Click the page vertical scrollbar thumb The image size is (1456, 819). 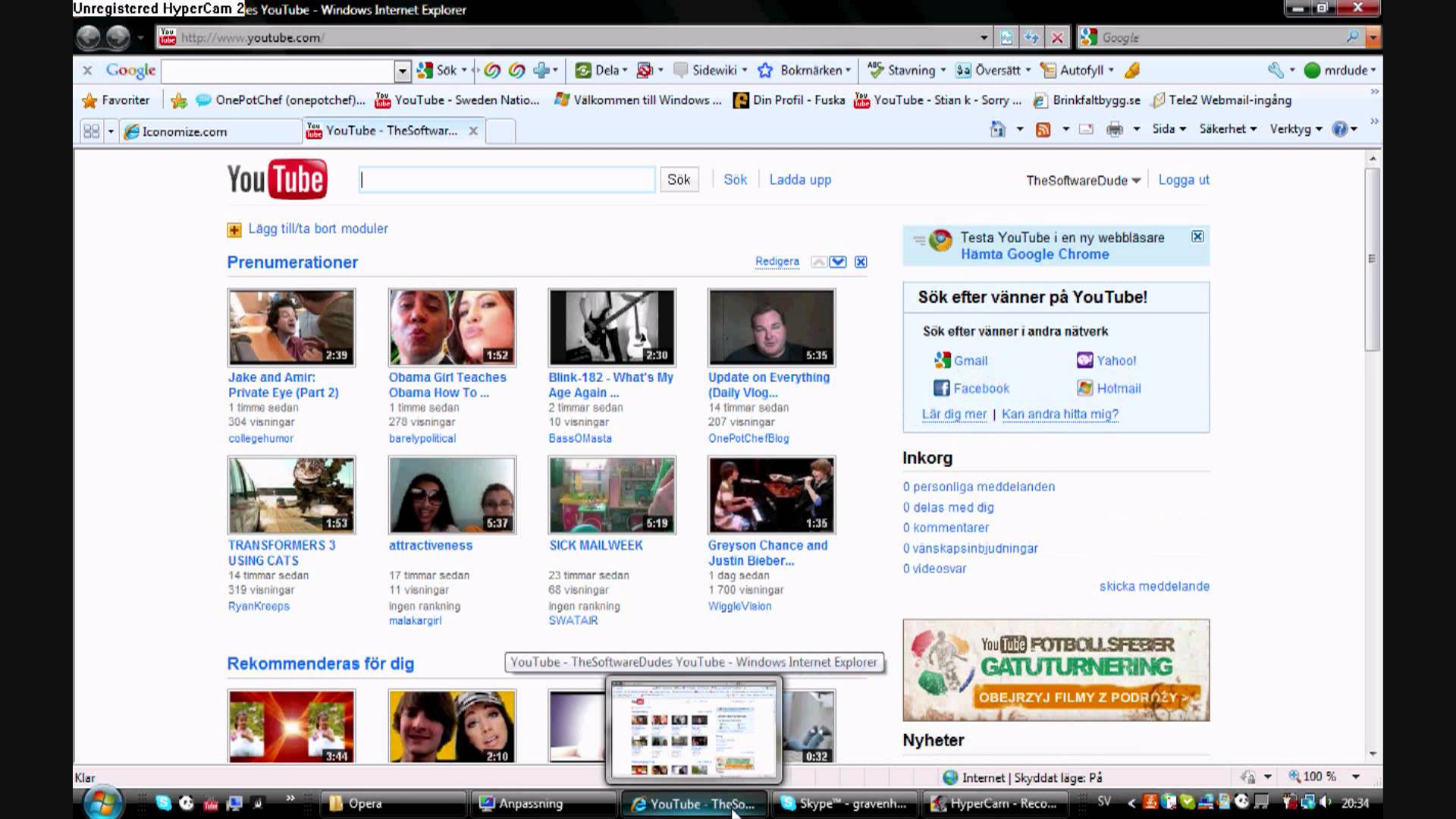tap(1372, 259)
